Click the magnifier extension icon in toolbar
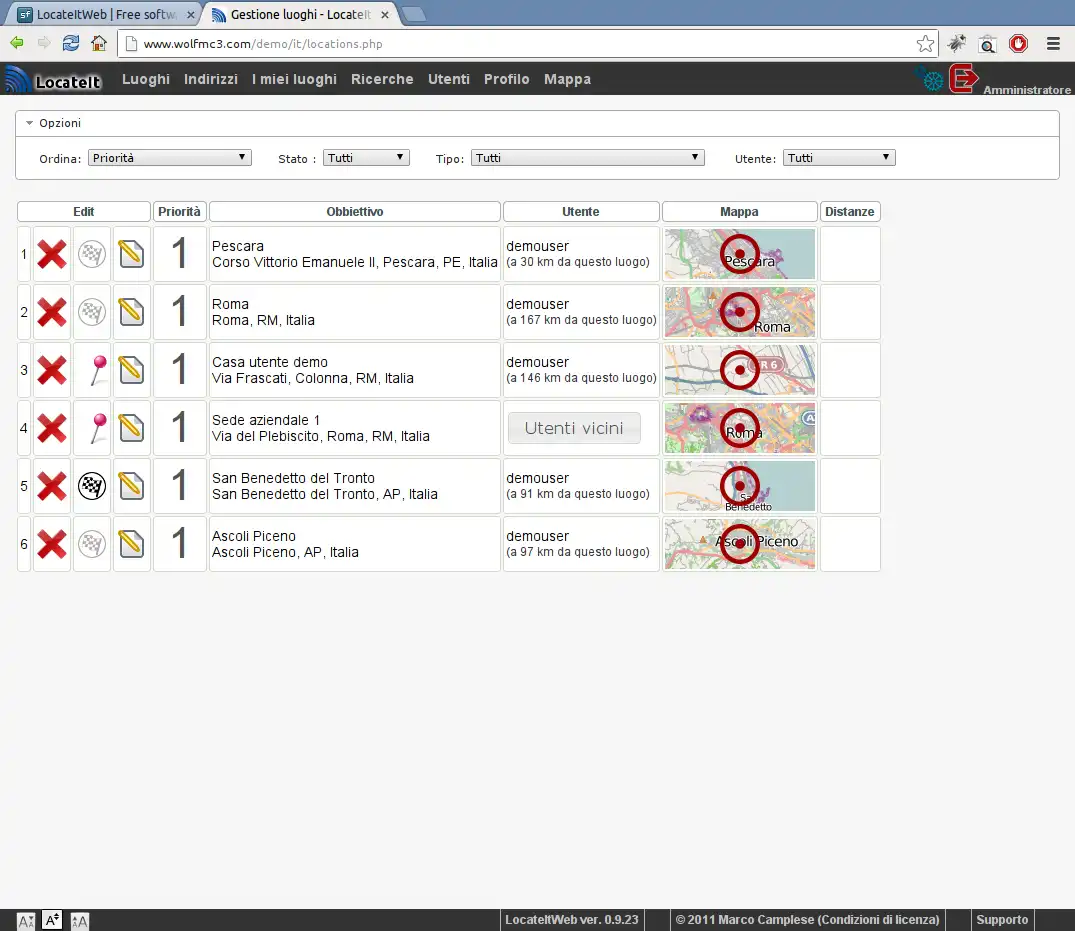Image resolution: width=1075 pixels, height=931 pixels. [x=987, y=44]
